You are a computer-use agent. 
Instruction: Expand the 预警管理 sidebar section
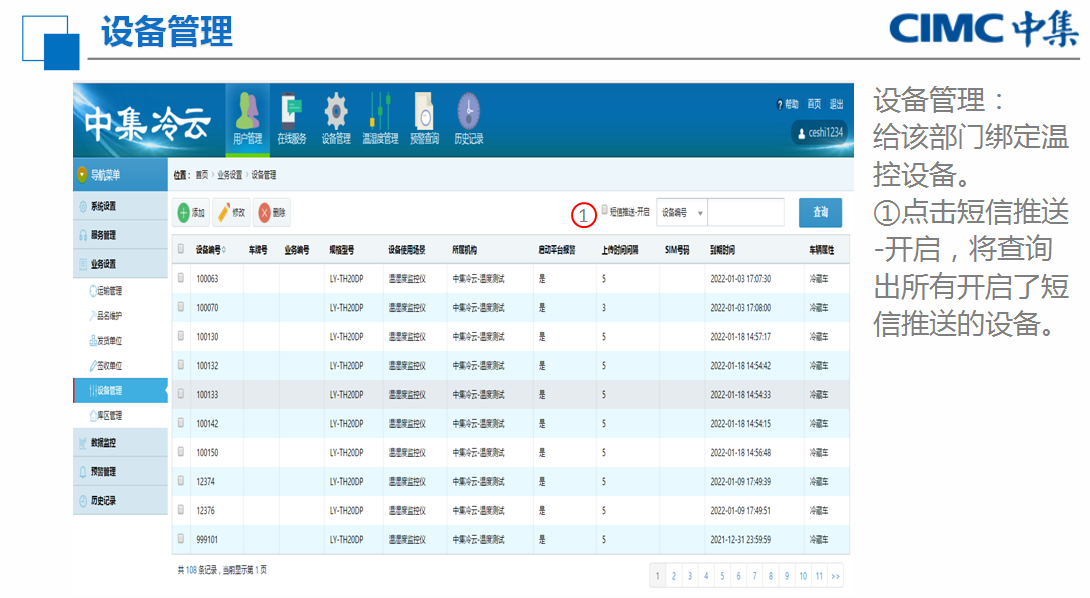coord(120,471)
